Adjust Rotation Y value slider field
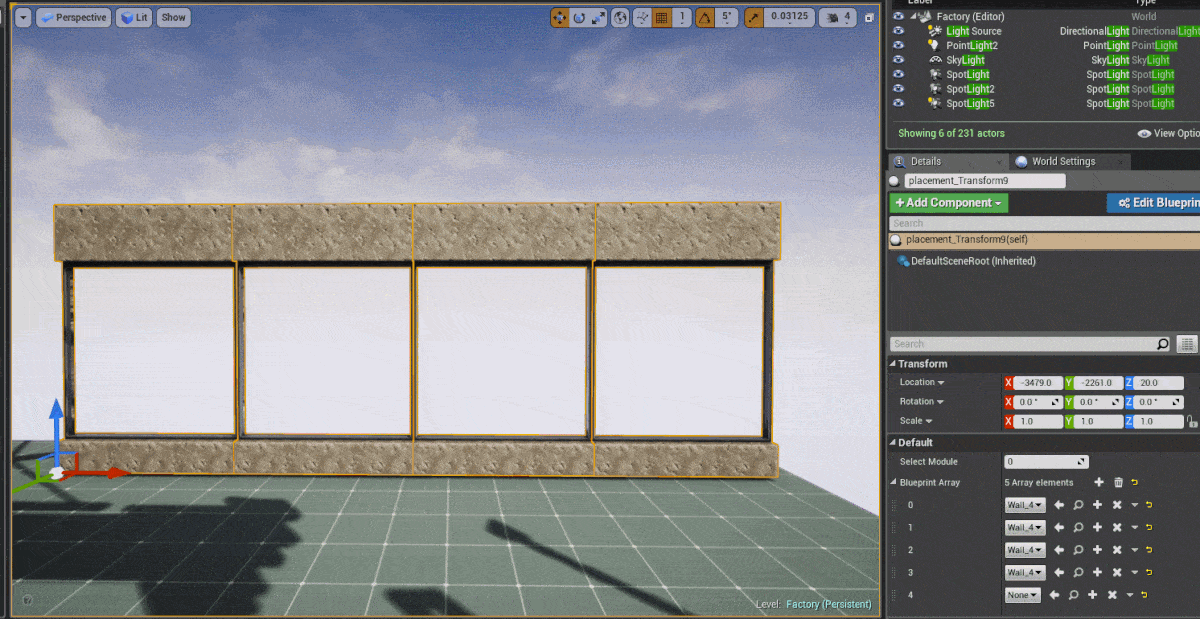The height and width of the screenshot is (619, 1200). (1099, 402)
